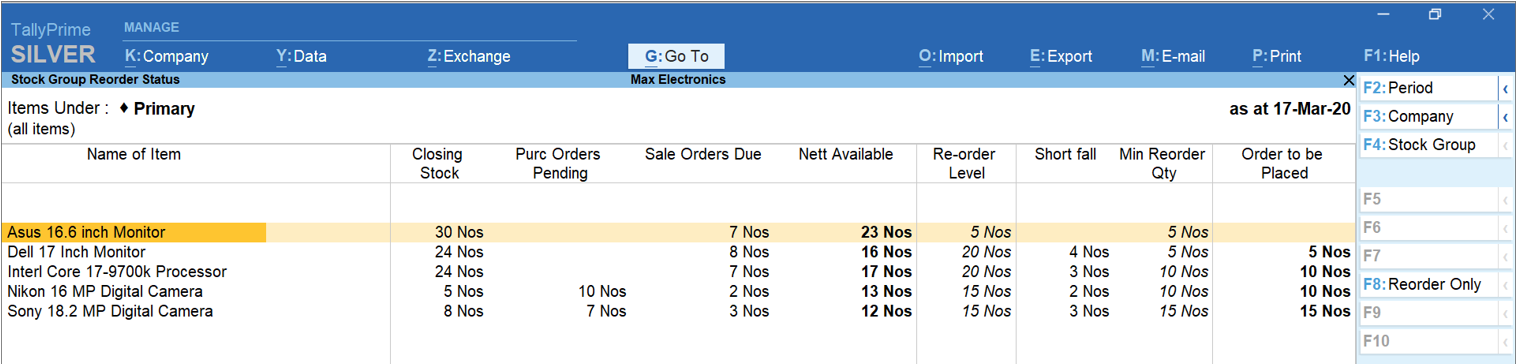Click Nikon closing stock 5 Nos
The height and width of the screenshot is (364, 1517).
463,292
